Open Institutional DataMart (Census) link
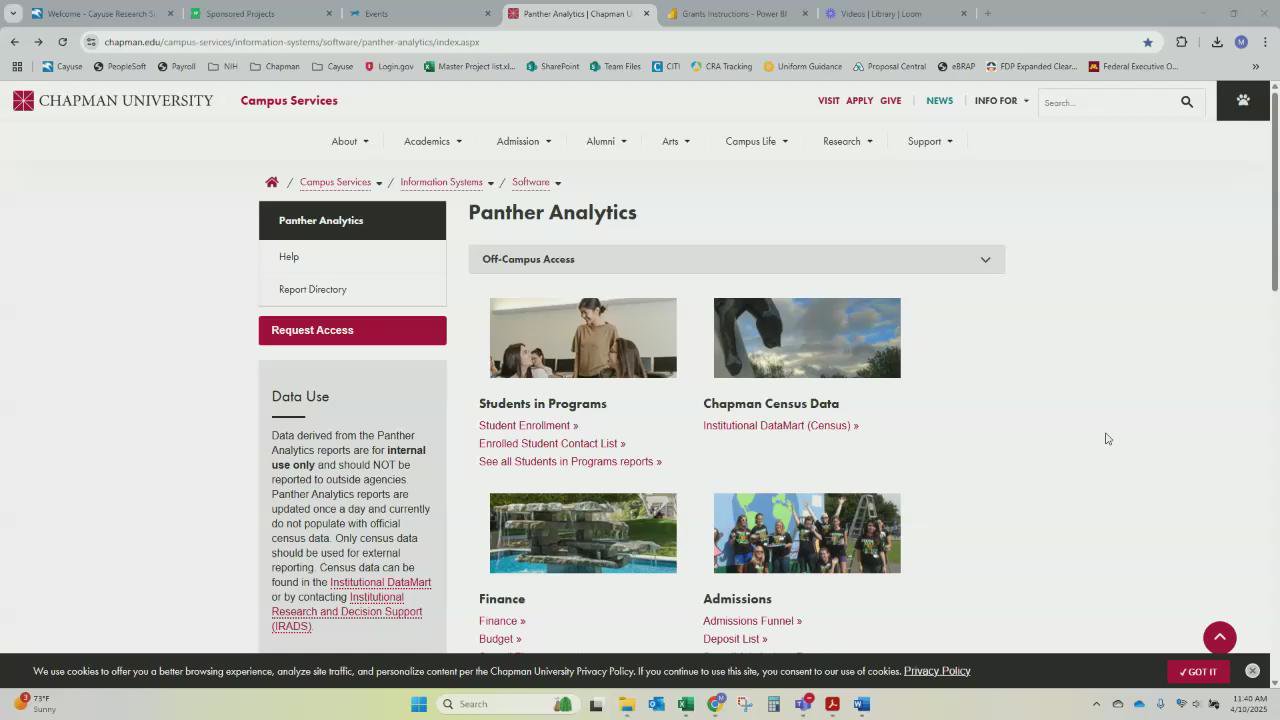 [781, 426]
